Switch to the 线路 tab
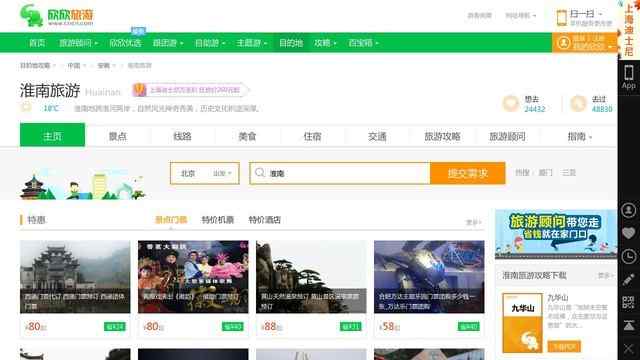Image resolution: width=640 pixels, height=360 pixels. point(182,136)
